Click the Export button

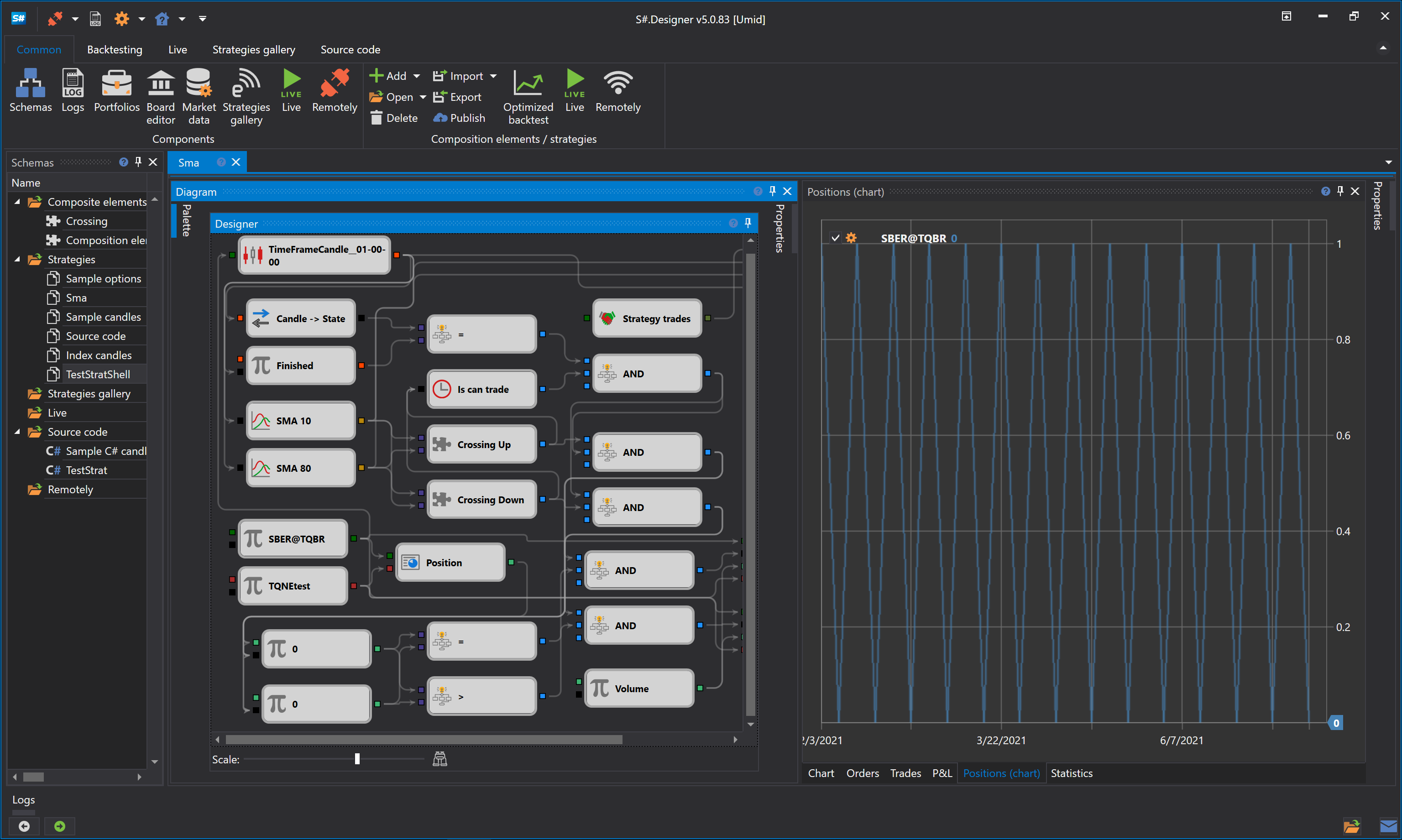tap(457, 97)
